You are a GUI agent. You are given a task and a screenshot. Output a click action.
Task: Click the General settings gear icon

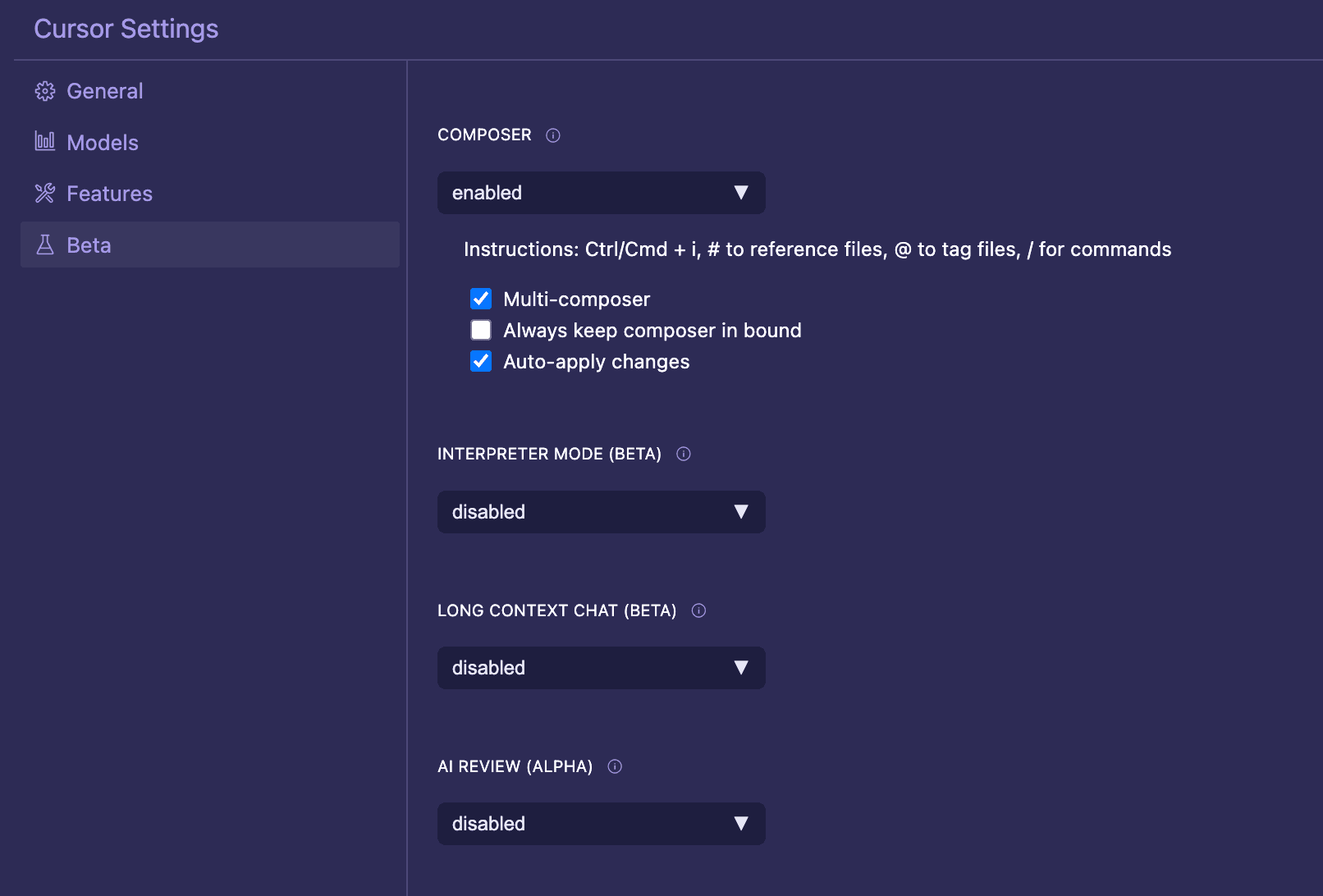coord(45,91)
